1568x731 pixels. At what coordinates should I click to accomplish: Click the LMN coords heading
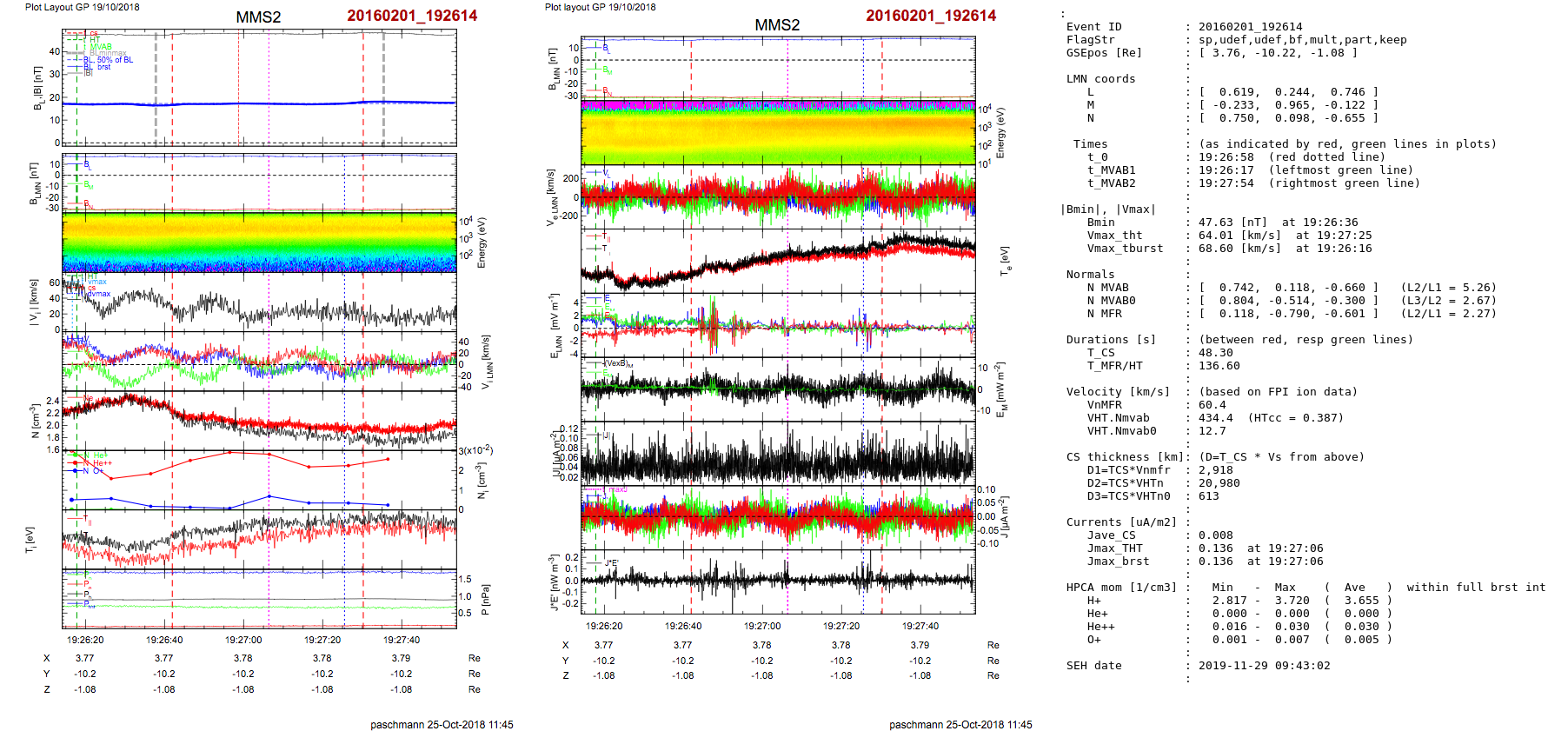pos(1100,79)
